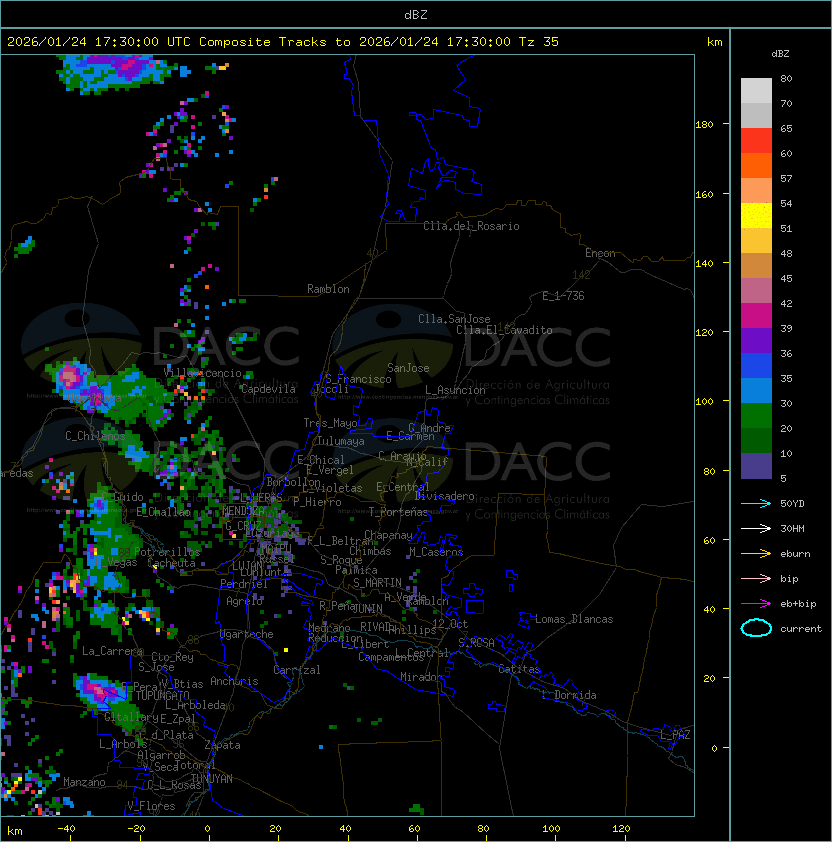Pick the red swatch in dBZ scale
The image size is (832, 842).
pyautogui.click(x=756, y=141)
